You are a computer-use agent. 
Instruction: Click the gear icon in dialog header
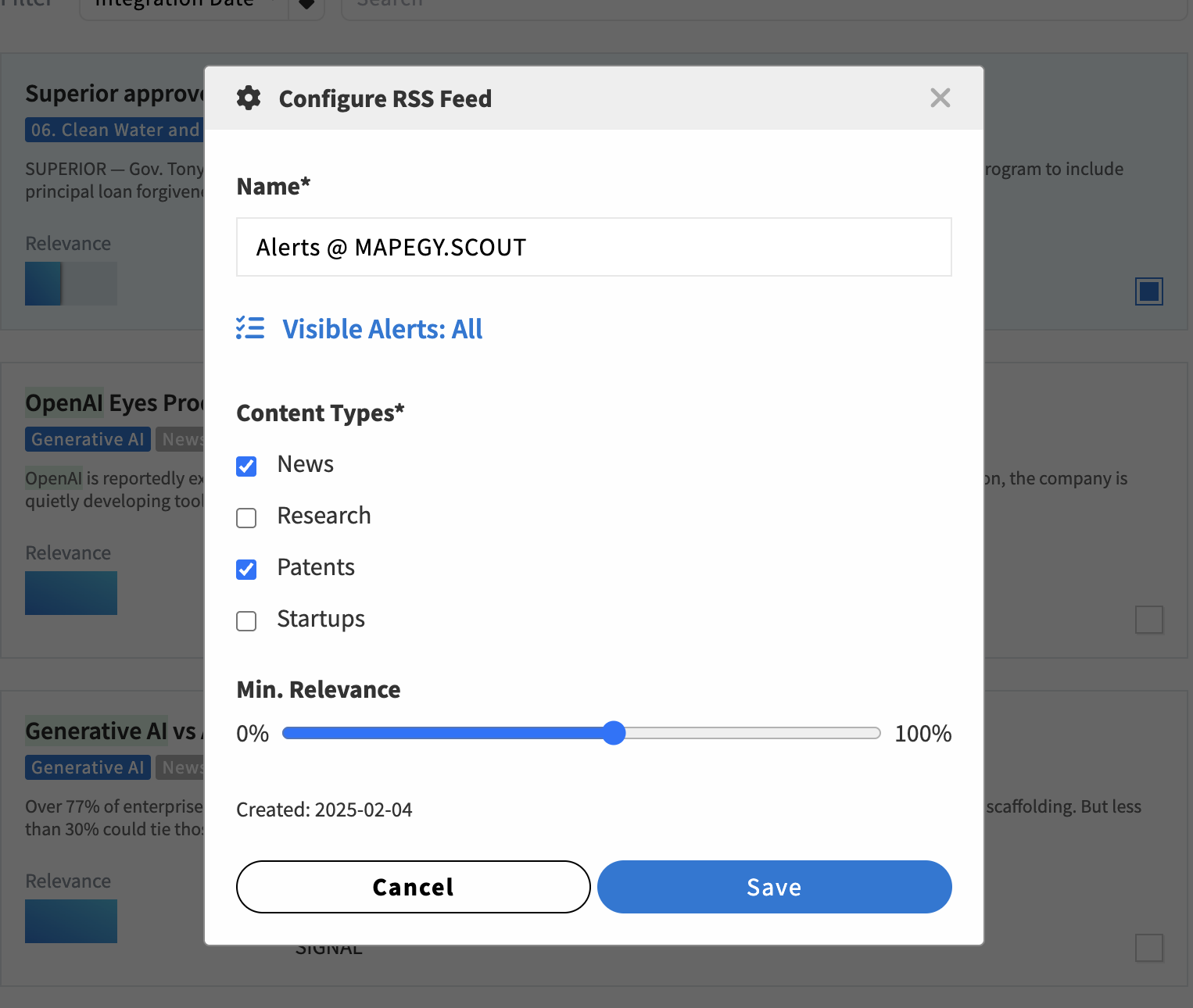(249, 98)
